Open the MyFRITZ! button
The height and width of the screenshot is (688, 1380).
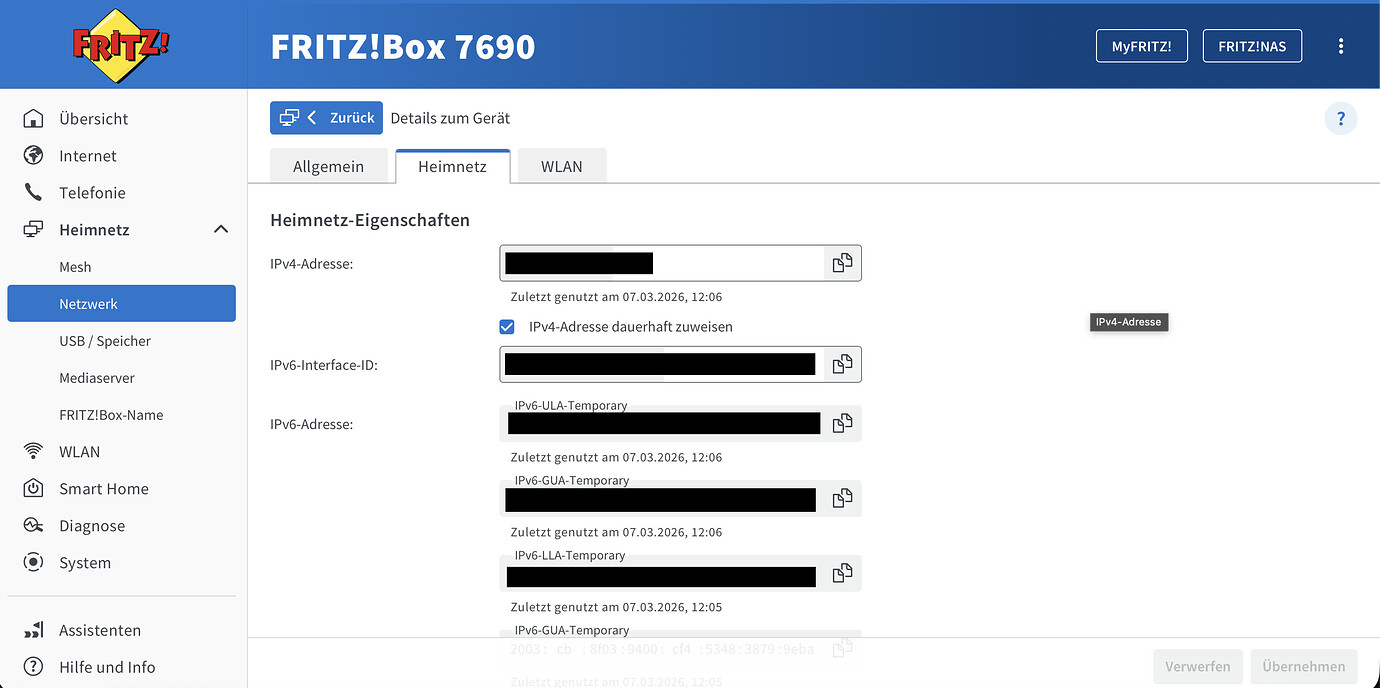tap(1141, 46)
